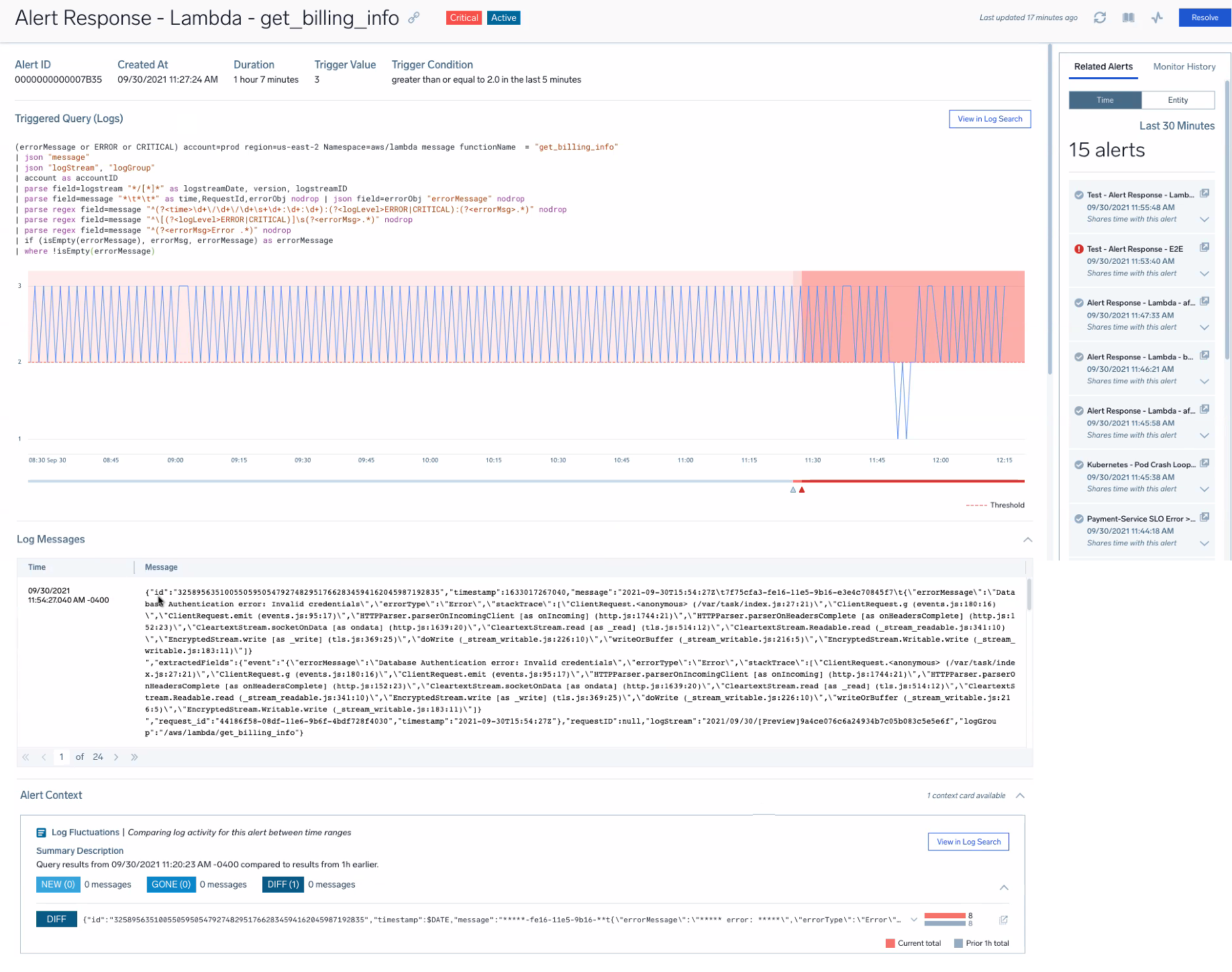Collapse the Log Messages section

1027,539
